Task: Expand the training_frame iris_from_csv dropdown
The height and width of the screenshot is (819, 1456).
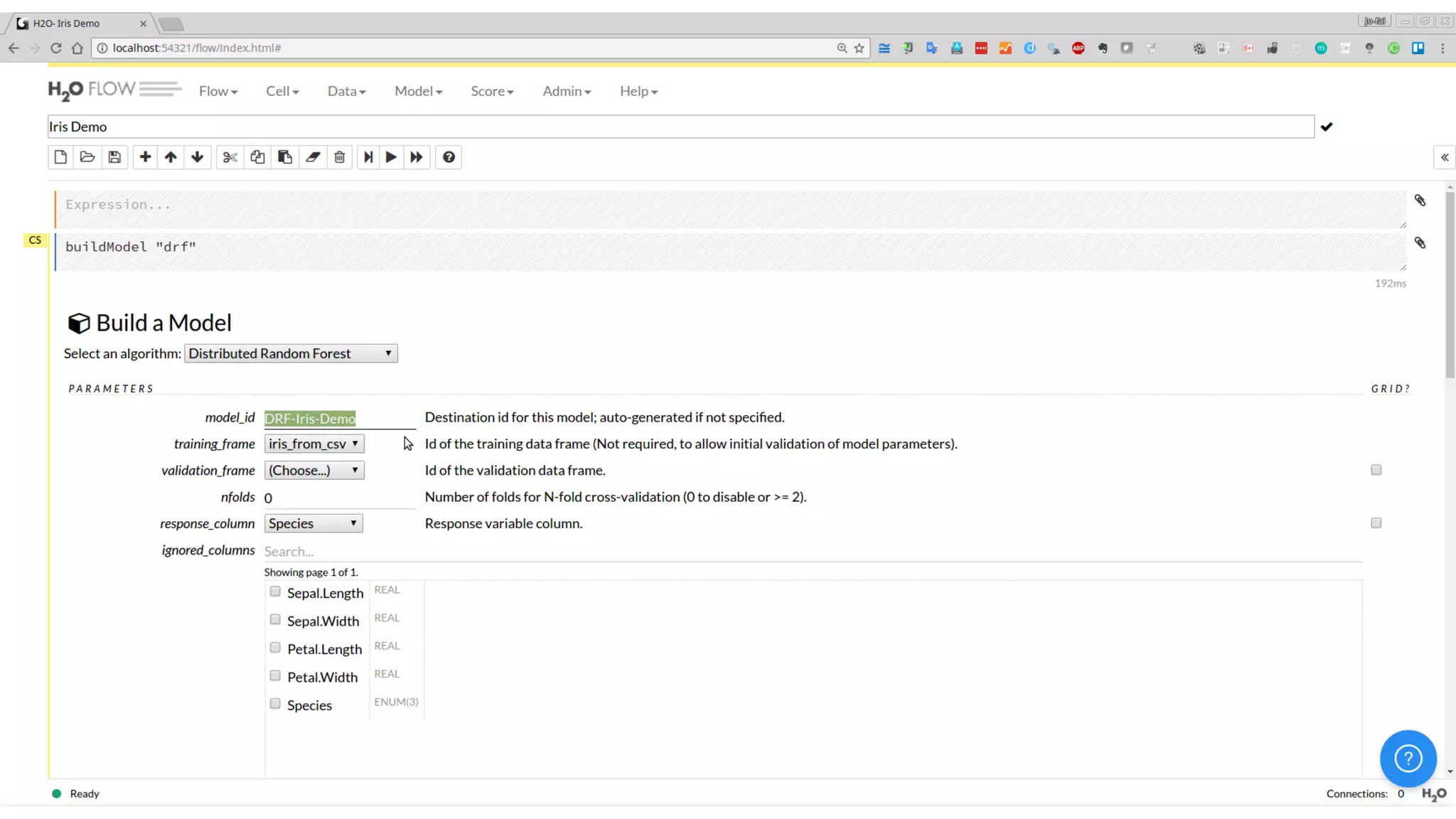Action: (x=314, y=444)
